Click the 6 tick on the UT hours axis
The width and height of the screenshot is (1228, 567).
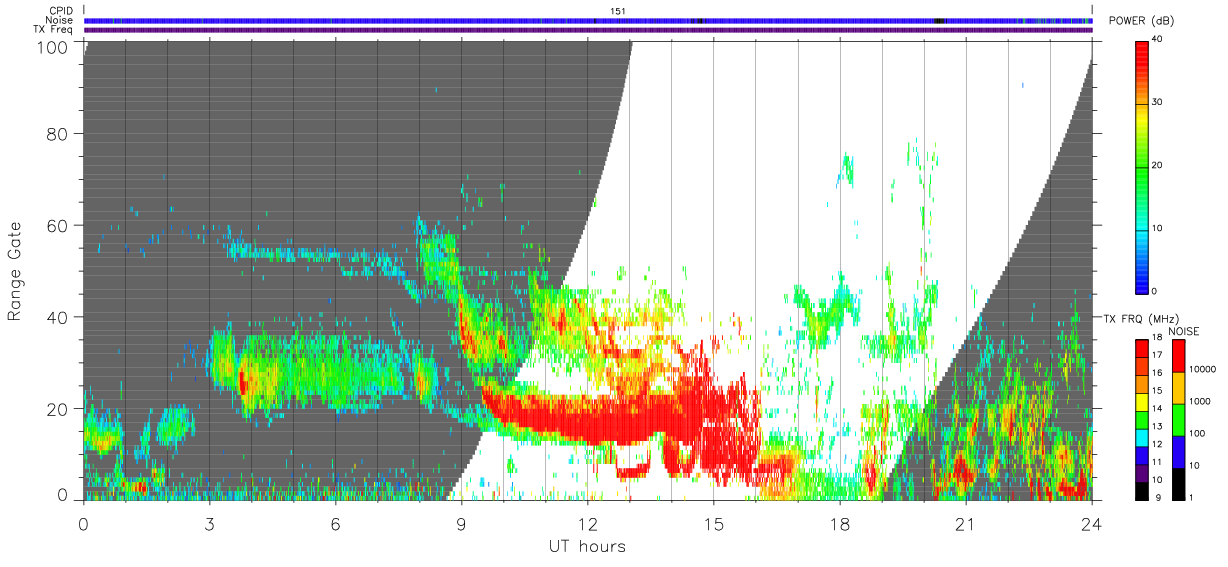coord(336,524)
